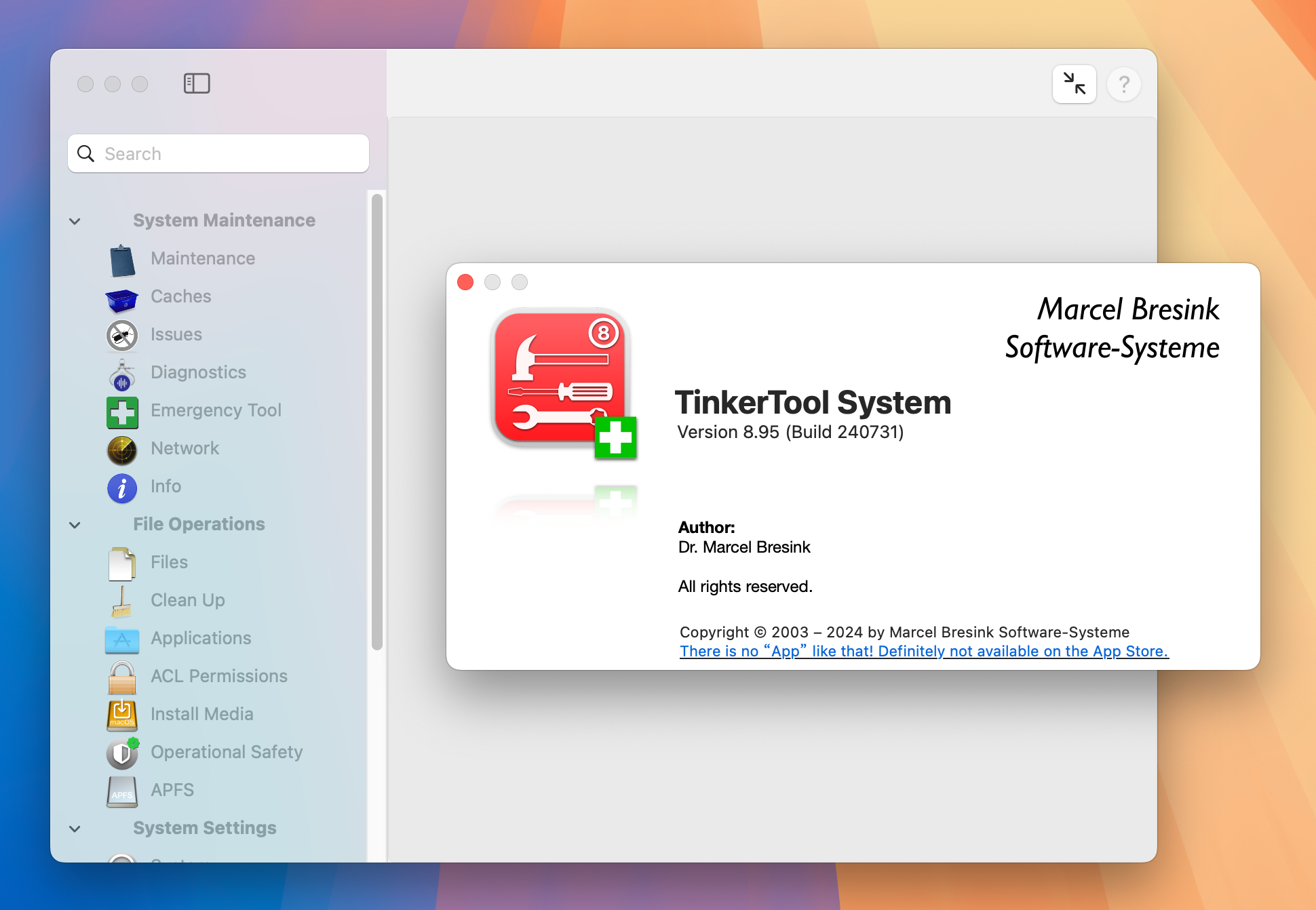1316x910 pixels.
Task: Open the Operational Safety shield icon
Action: (x=122, y=753)
